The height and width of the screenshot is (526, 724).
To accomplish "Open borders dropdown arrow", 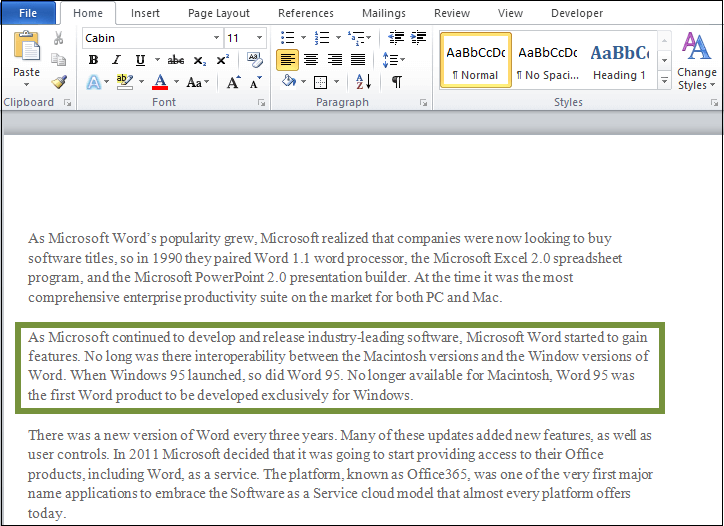I will tap(336, 82).
